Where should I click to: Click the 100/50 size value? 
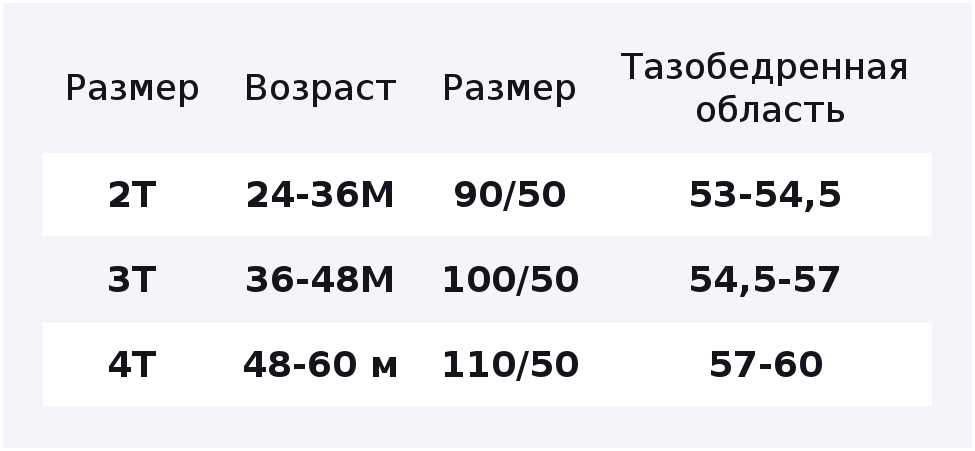[511, 280]
